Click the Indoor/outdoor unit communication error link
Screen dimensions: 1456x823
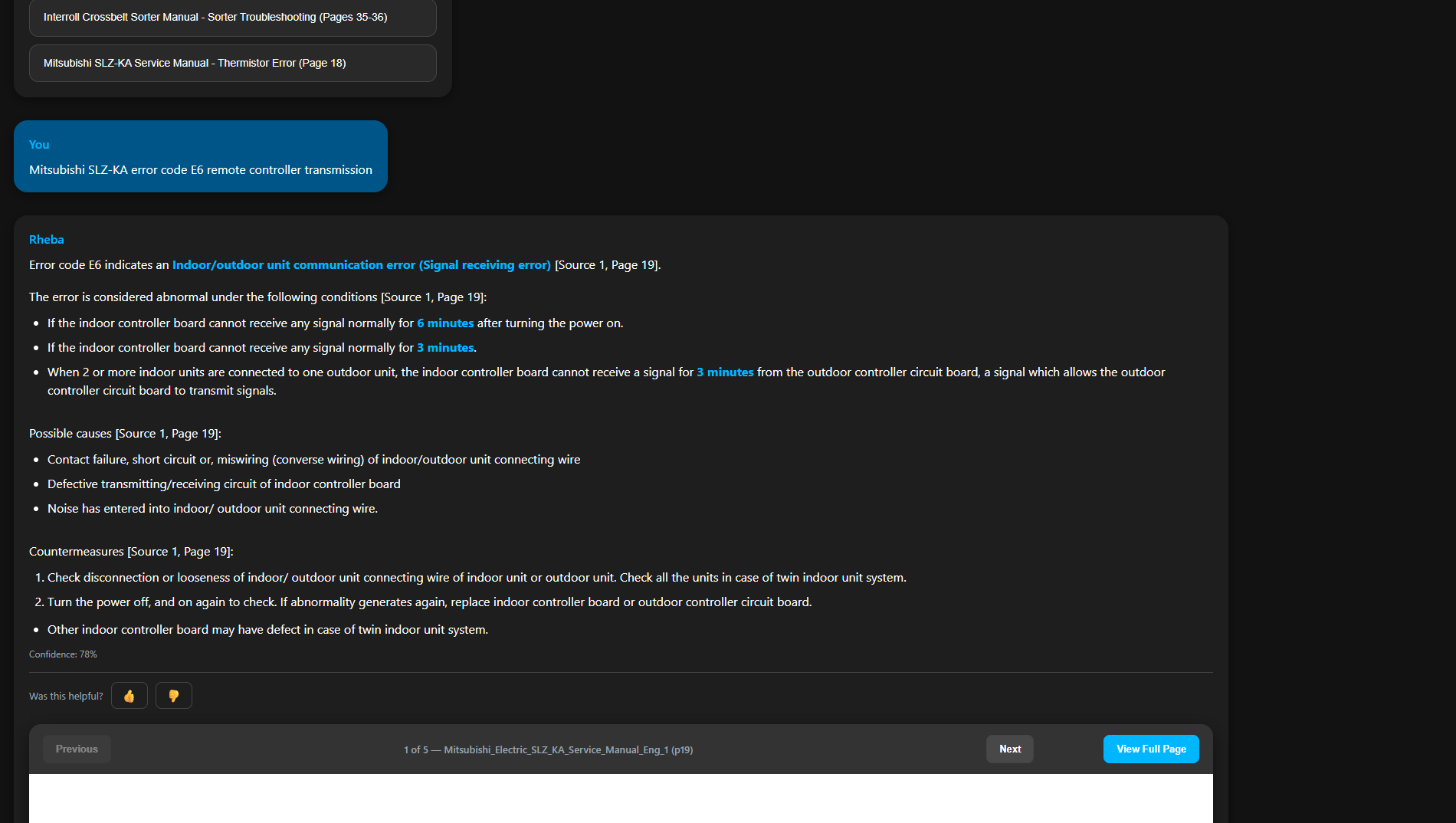pos(361,265)
